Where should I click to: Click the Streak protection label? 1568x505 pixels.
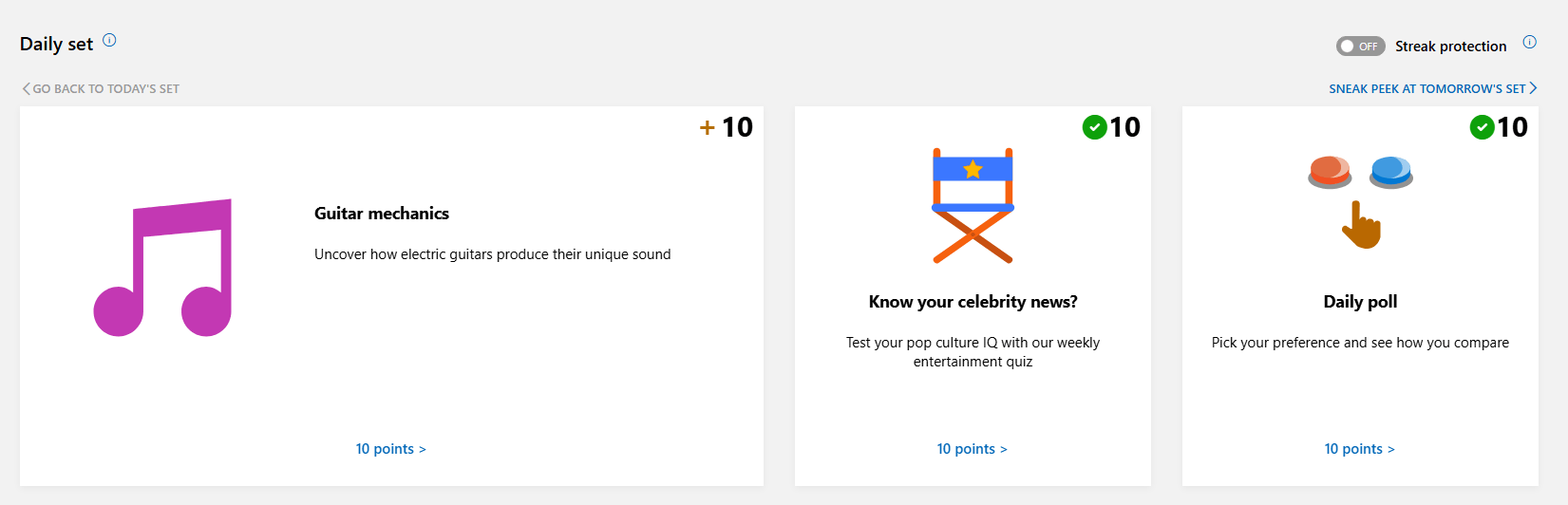click(x=1450, y=47)
